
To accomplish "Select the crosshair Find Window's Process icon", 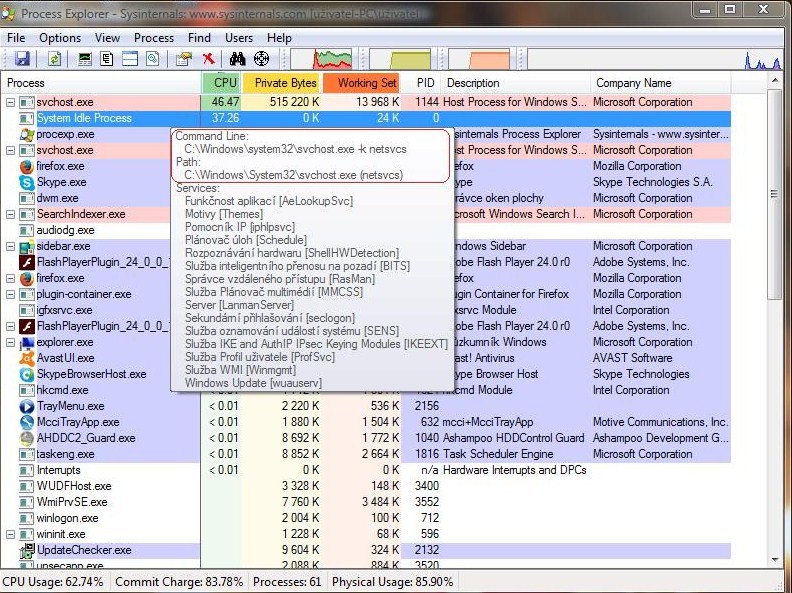I will (261, 60).
